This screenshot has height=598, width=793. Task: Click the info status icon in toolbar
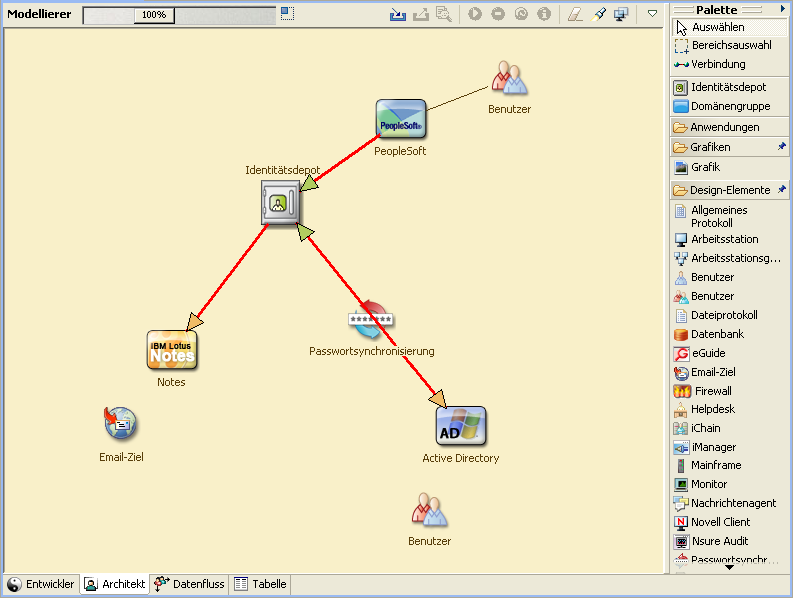[x=544, y=14]
